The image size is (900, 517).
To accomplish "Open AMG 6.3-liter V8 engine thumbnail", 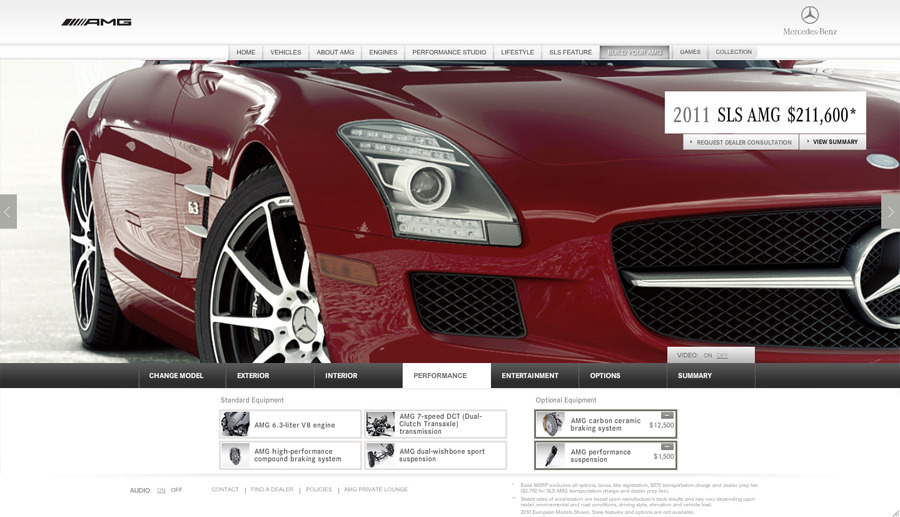I will pos(235,425).
